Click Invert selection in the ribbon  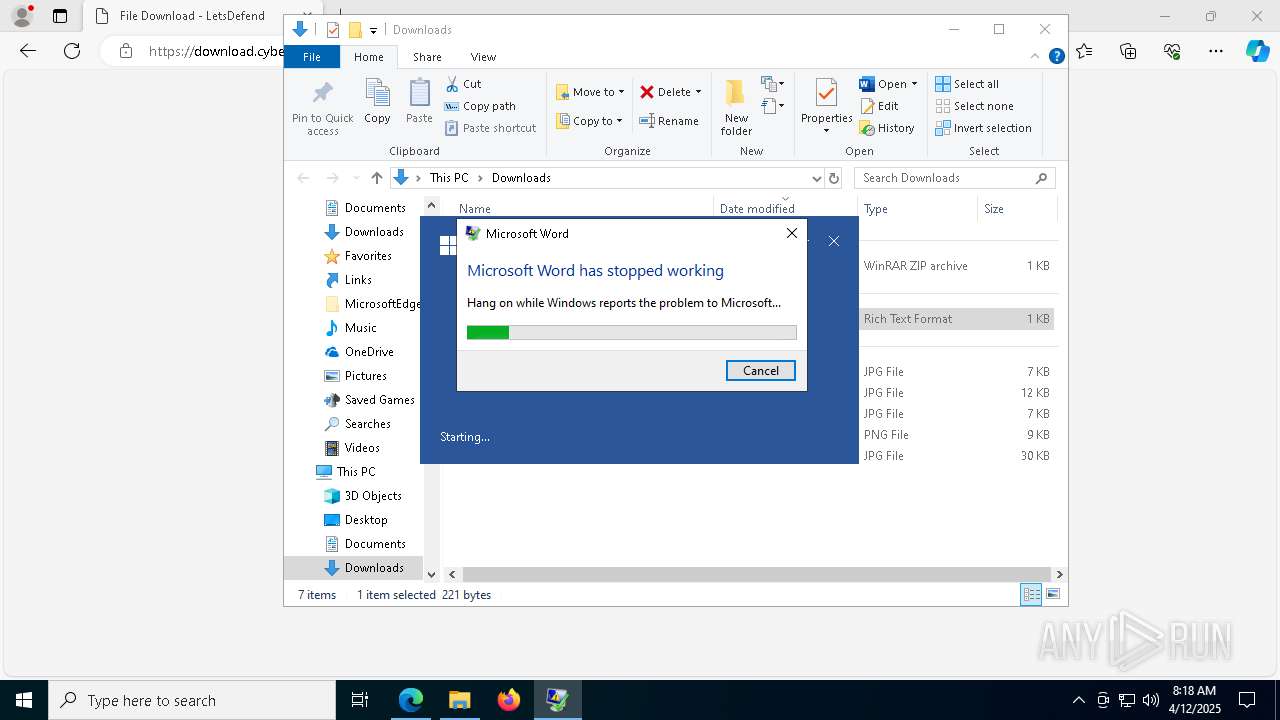tap(984, 128)
